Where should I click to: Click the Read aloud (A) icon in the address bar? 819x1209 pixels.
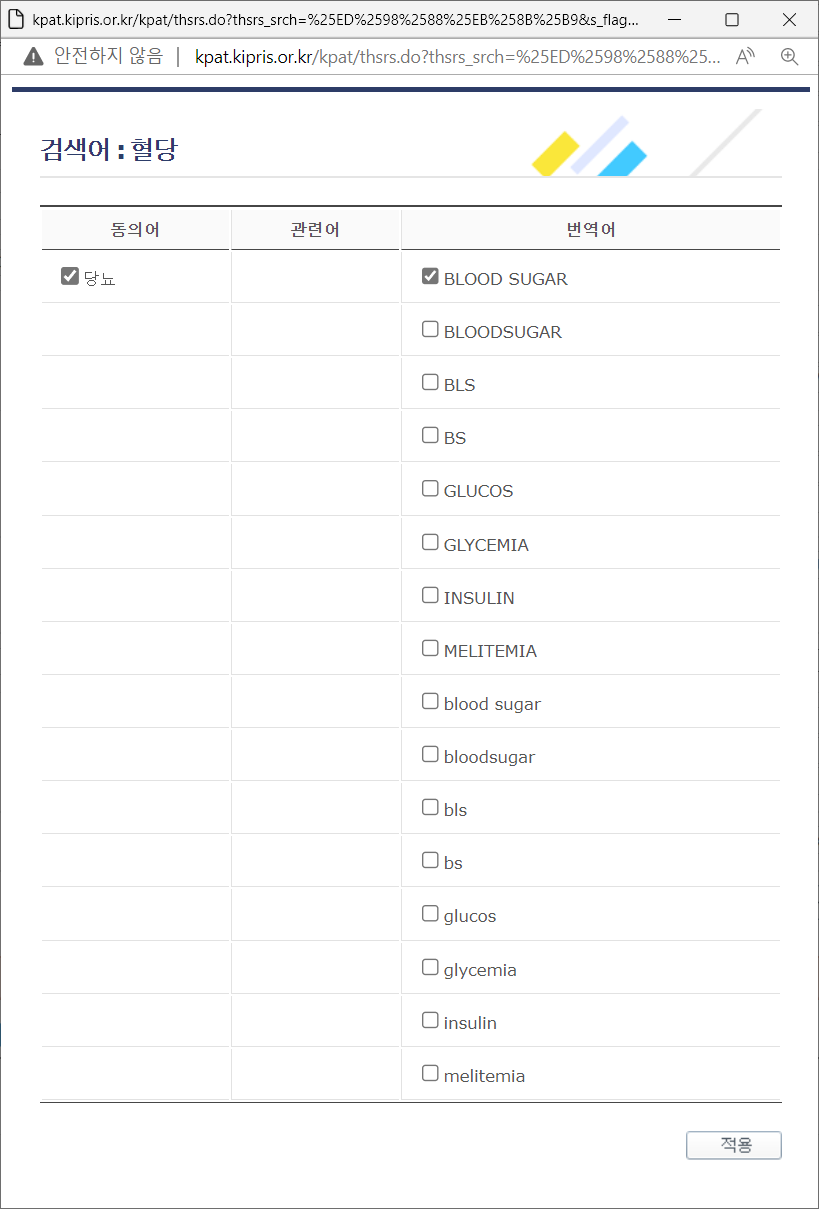pos(745,57)
